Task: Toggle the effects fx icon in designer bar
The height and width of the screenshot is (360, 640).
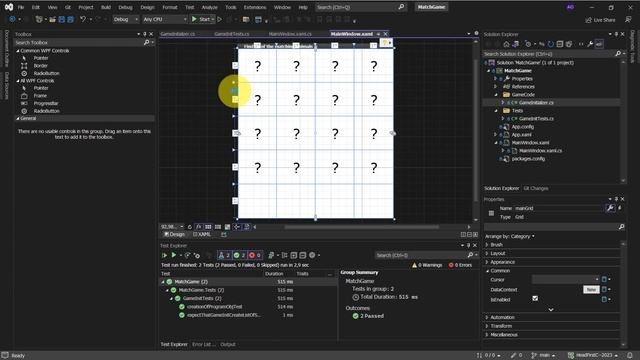Action: (199, 227)
